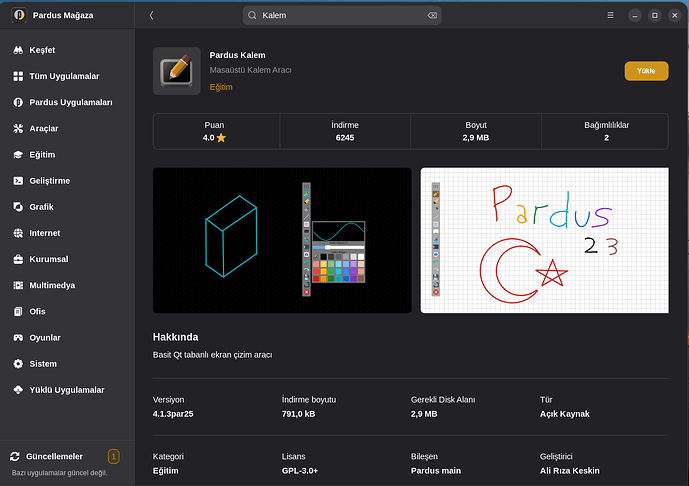
Task: Click the Geliştirme terminal icon
Action: (x=18, y=181)
